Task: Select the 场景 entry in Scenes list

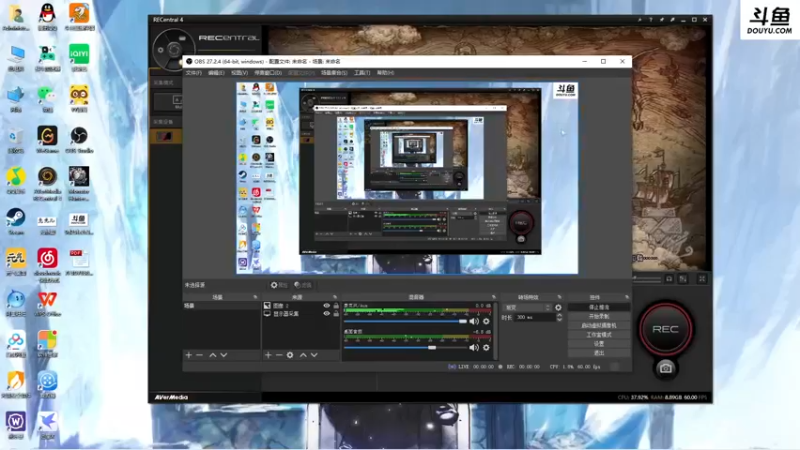Action: [221, 306]
